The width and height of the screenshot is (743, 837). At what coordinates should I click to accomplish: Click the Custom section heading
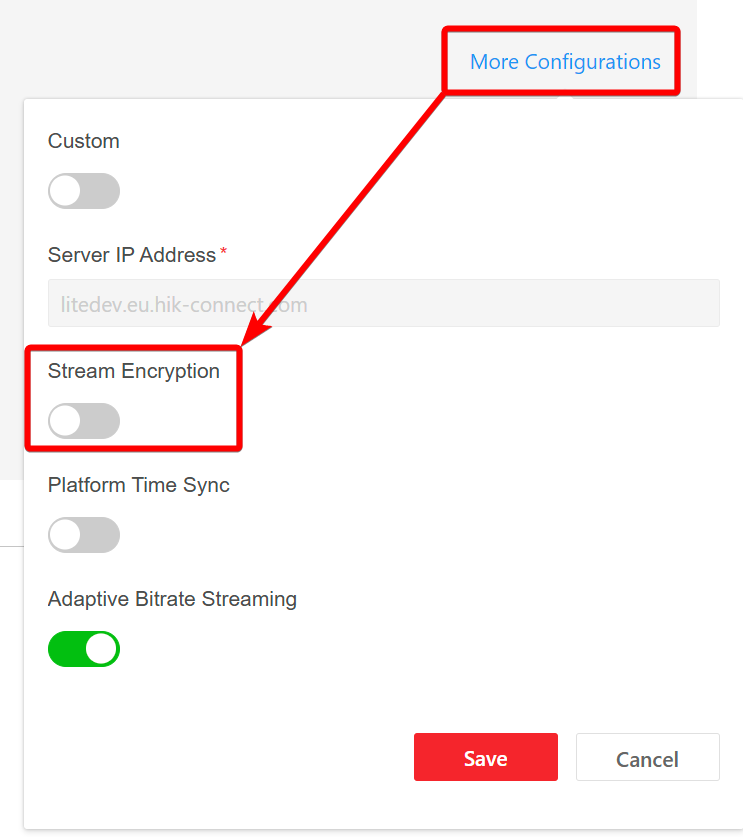click(83, 141)
